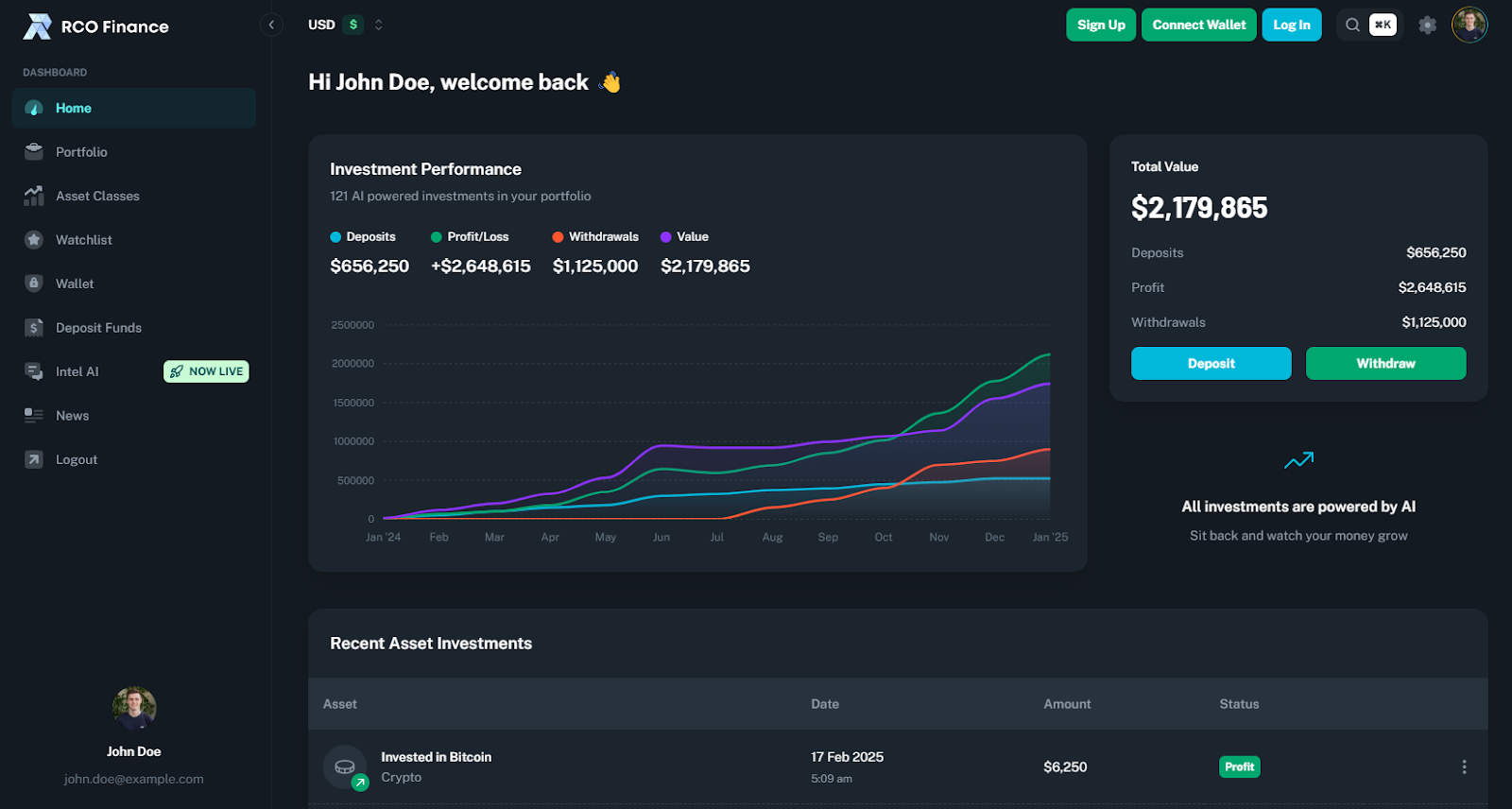Click the +$2,648,615 profit figure
The width and height of the screenshot is (1512, 809).
pyautogui.click(x=481, y=267)
